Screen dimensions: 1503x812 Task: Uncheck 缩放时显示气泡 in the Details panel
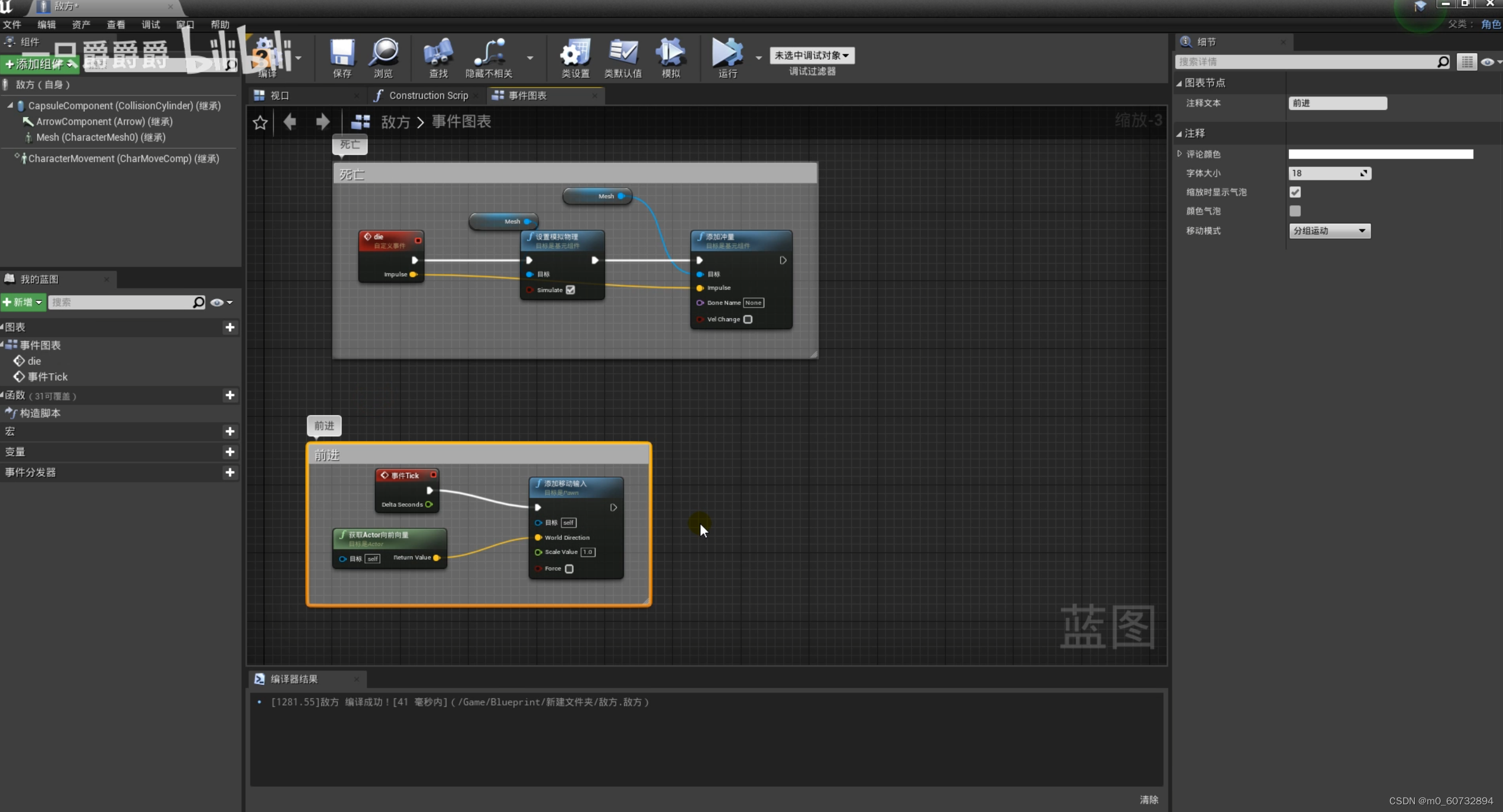(1296, 192)
